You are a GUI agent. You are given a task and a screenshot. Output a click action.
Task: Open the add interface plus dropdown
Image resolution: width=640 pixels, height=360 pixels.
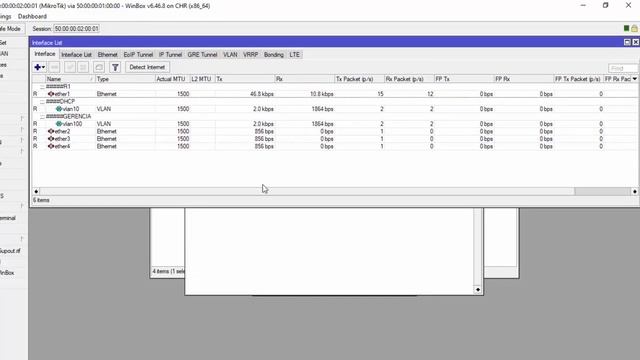[x=39, y=67]
